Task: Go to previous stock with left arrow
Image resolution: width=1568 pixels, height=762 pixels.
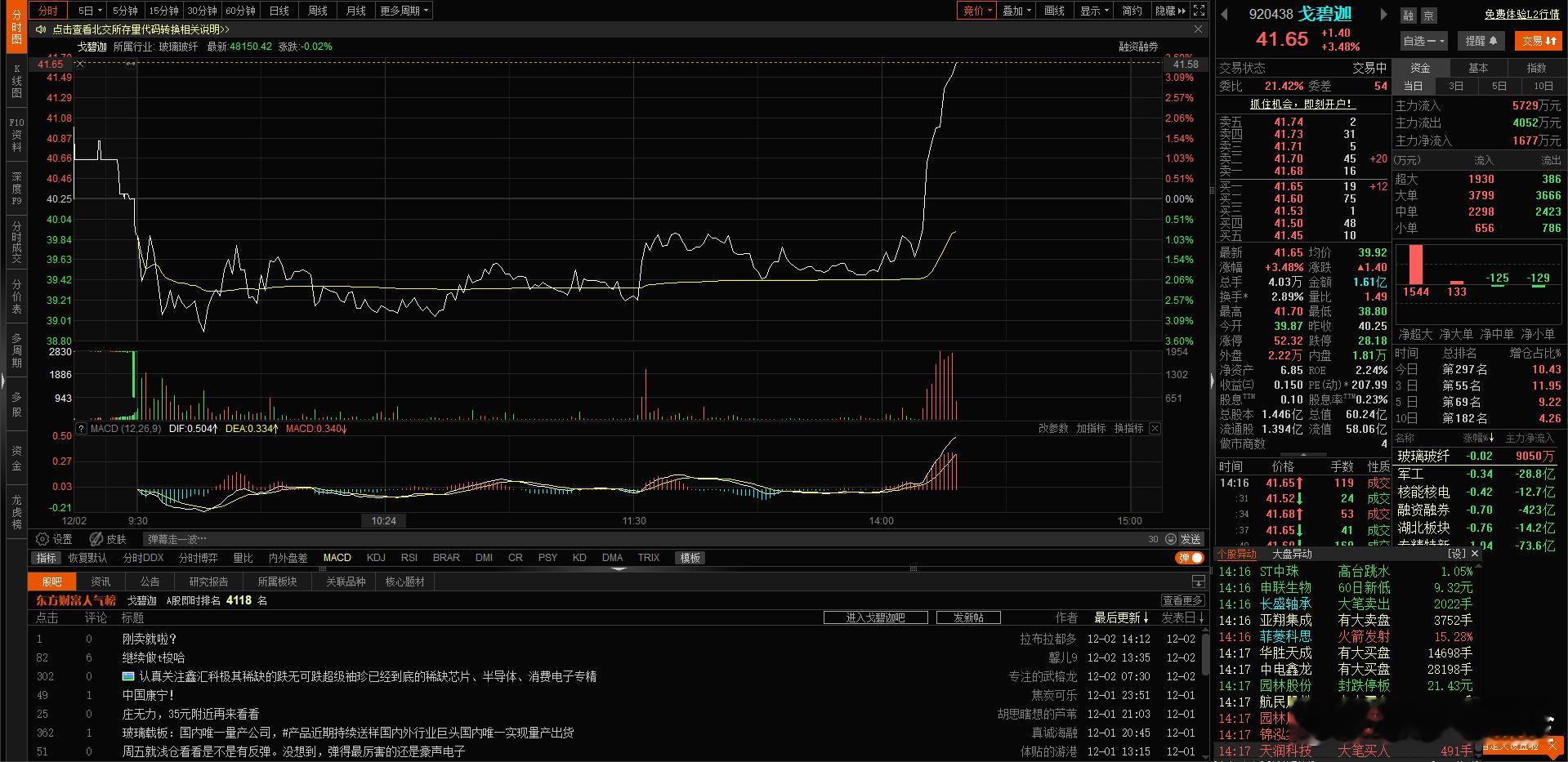Action: point(1225,15)
